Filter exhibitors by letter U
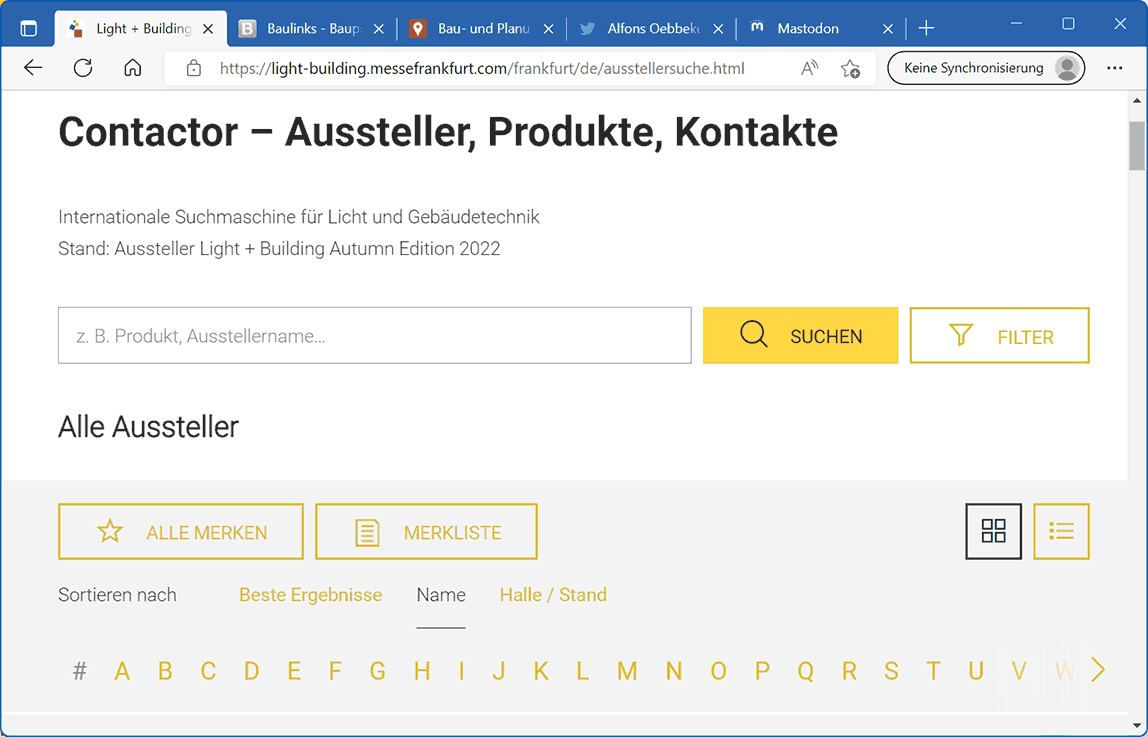 click(x=976, y=670)
